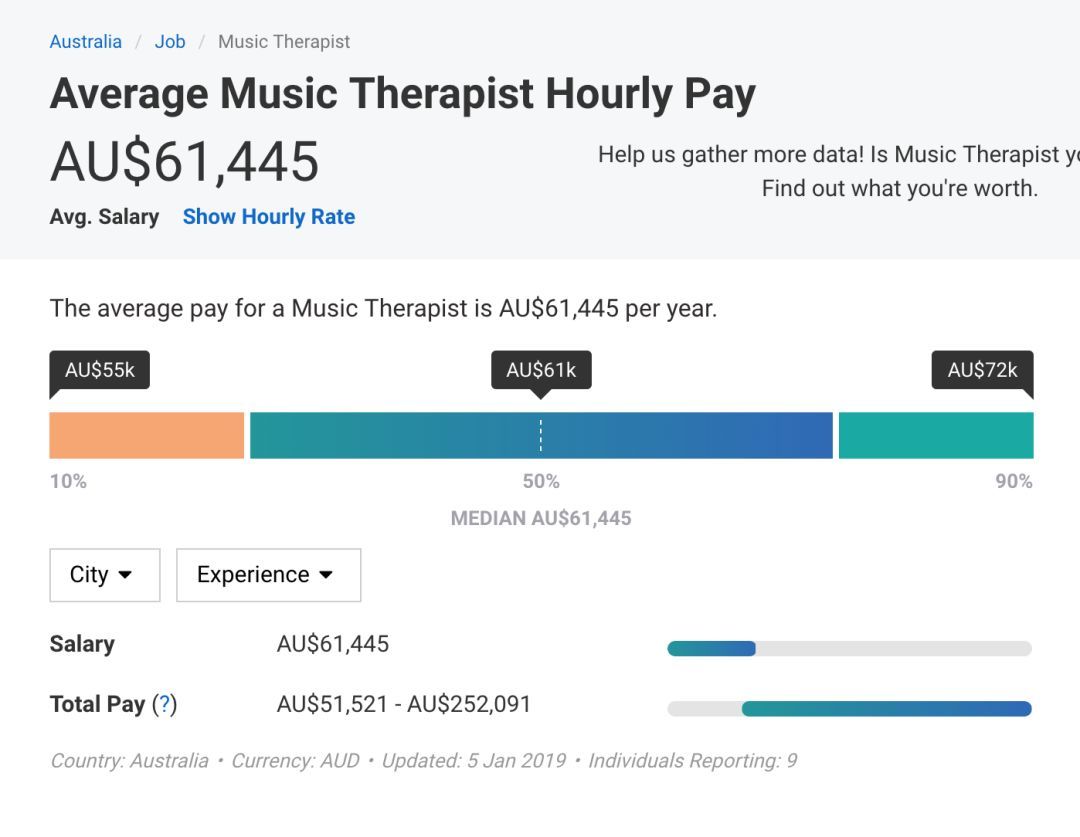Image resolution: width=1080 pixels, height=837 pixels.
Task: Click the Find out what you're worth text
Action: [x=899, y=188]
